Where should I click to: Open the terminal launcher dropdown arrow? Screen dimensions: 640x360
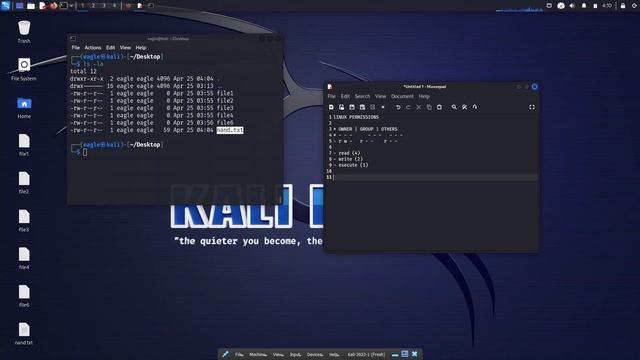coord(71,6)
